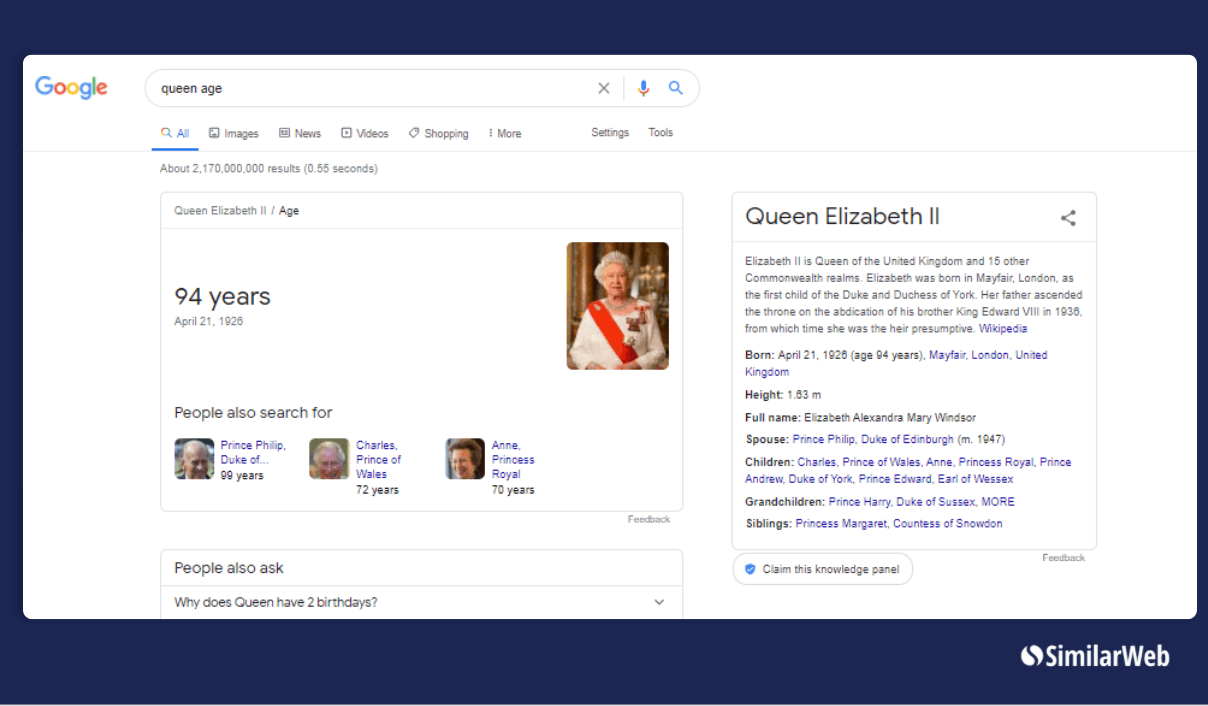Click the shield icon in Claim this knowledge panel
The width and height of the screenshot is (1208, 706).
click(750, 569)
